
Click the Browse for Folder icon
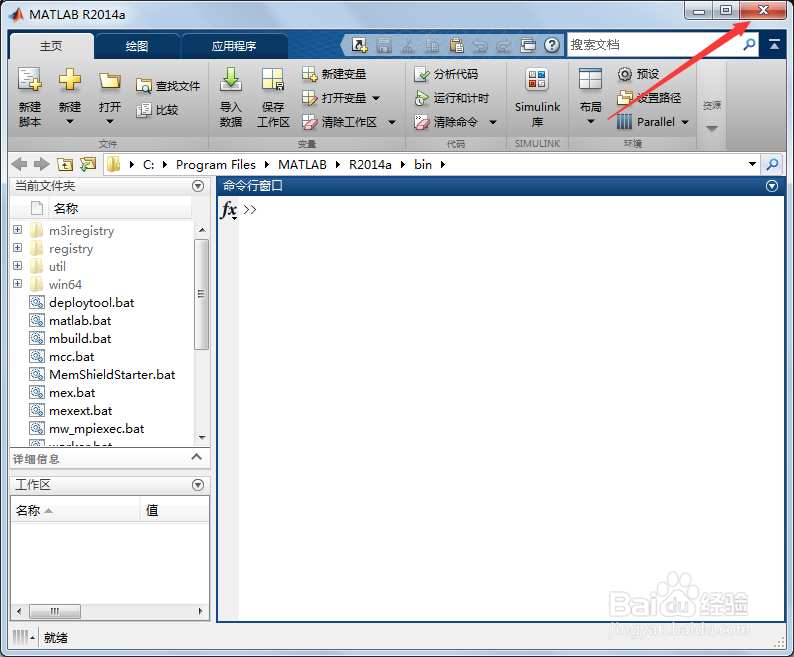[88, 164]
